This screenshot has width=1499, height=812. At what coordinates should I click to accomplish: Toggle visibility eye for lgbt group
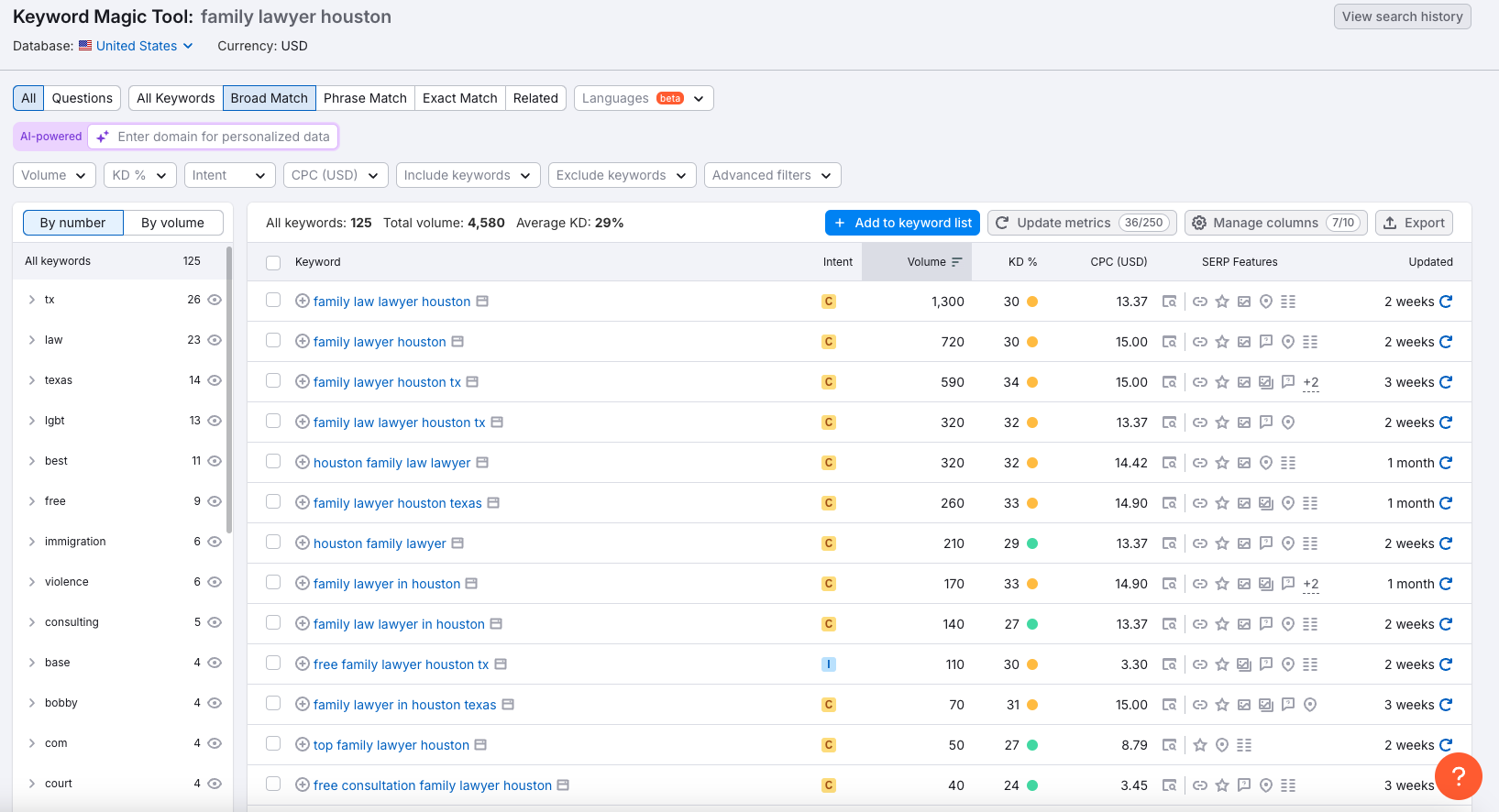215,421
